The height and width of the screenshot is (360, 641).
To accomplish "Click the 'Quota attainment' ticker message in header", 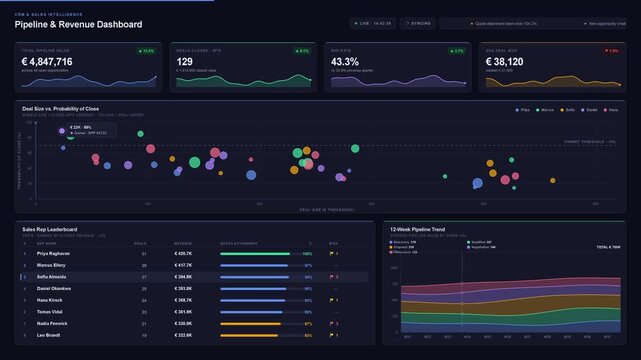I will pyautogui.click(x=504, y=24).
